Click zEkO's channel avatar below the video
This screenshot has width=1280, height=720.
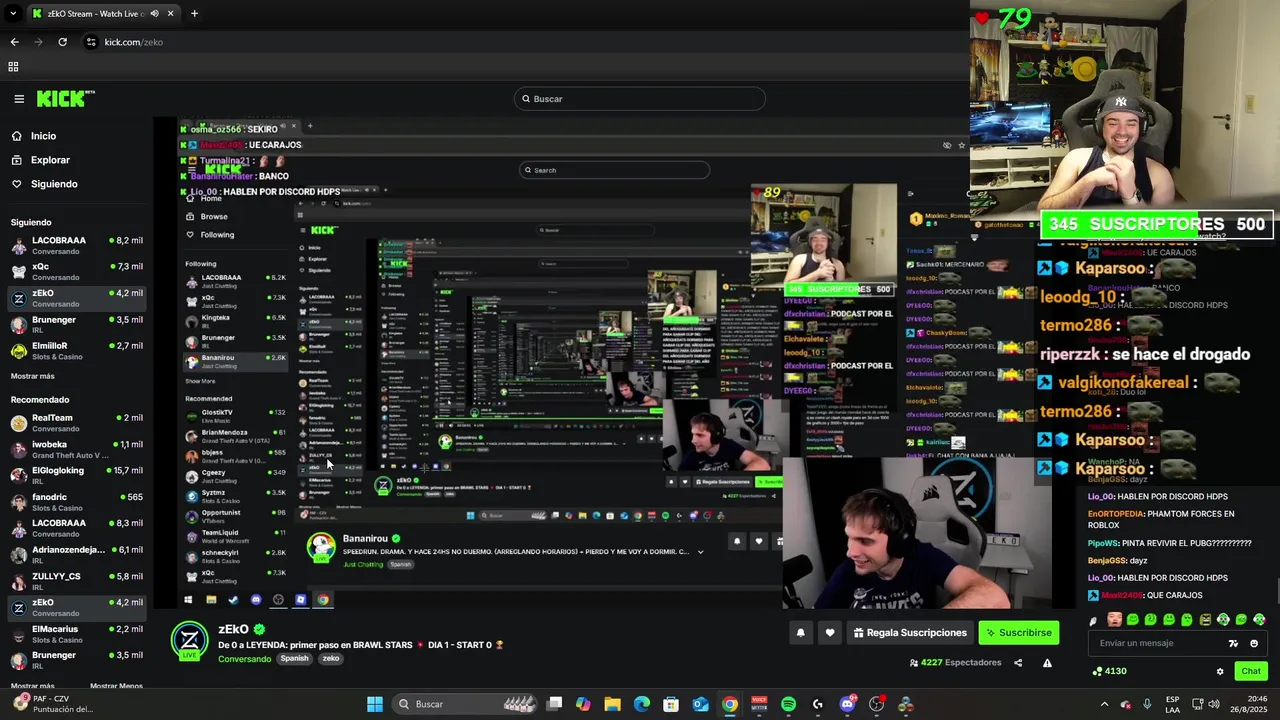tap(189, 641)
